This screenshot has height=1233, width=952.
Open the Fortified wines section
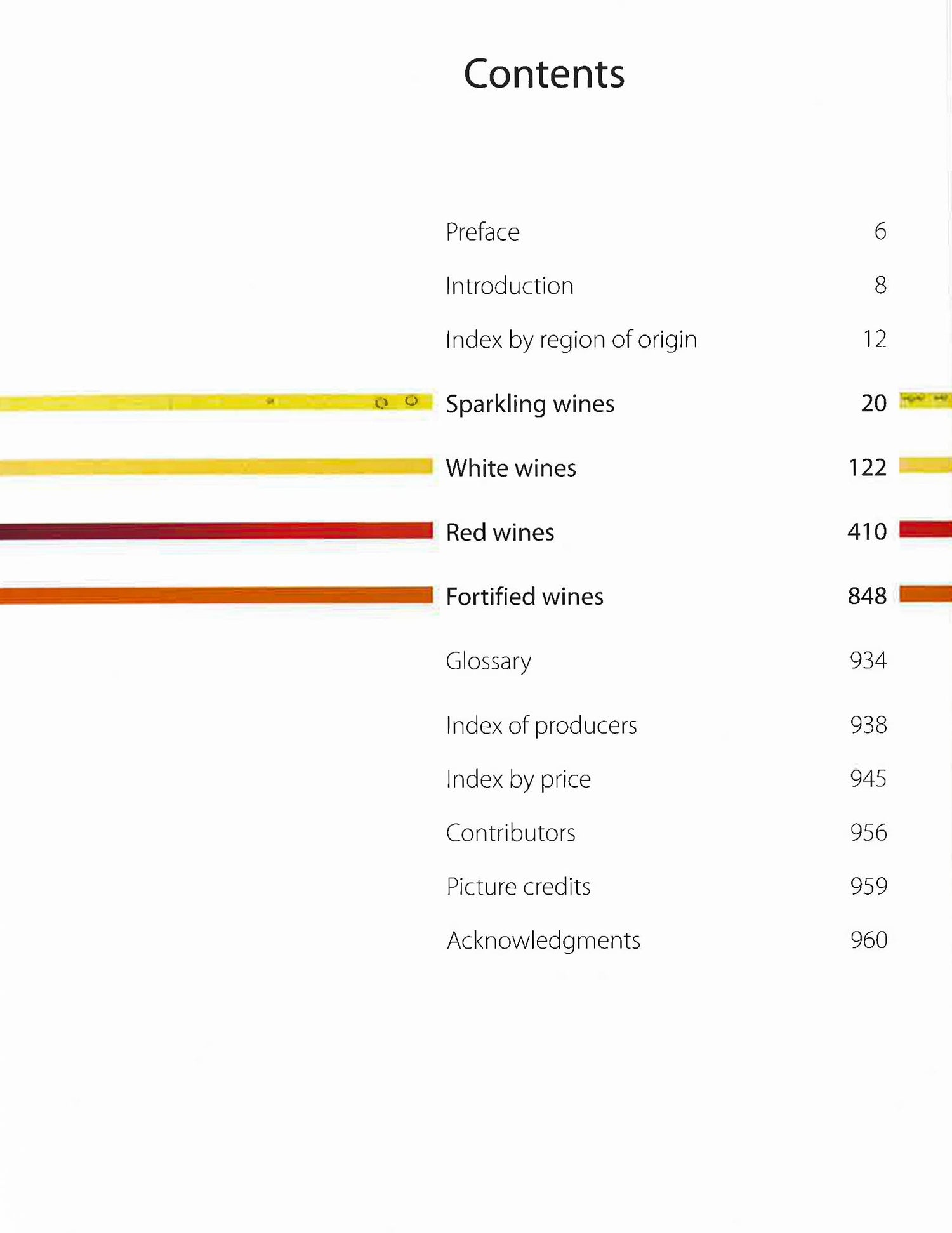524,597
